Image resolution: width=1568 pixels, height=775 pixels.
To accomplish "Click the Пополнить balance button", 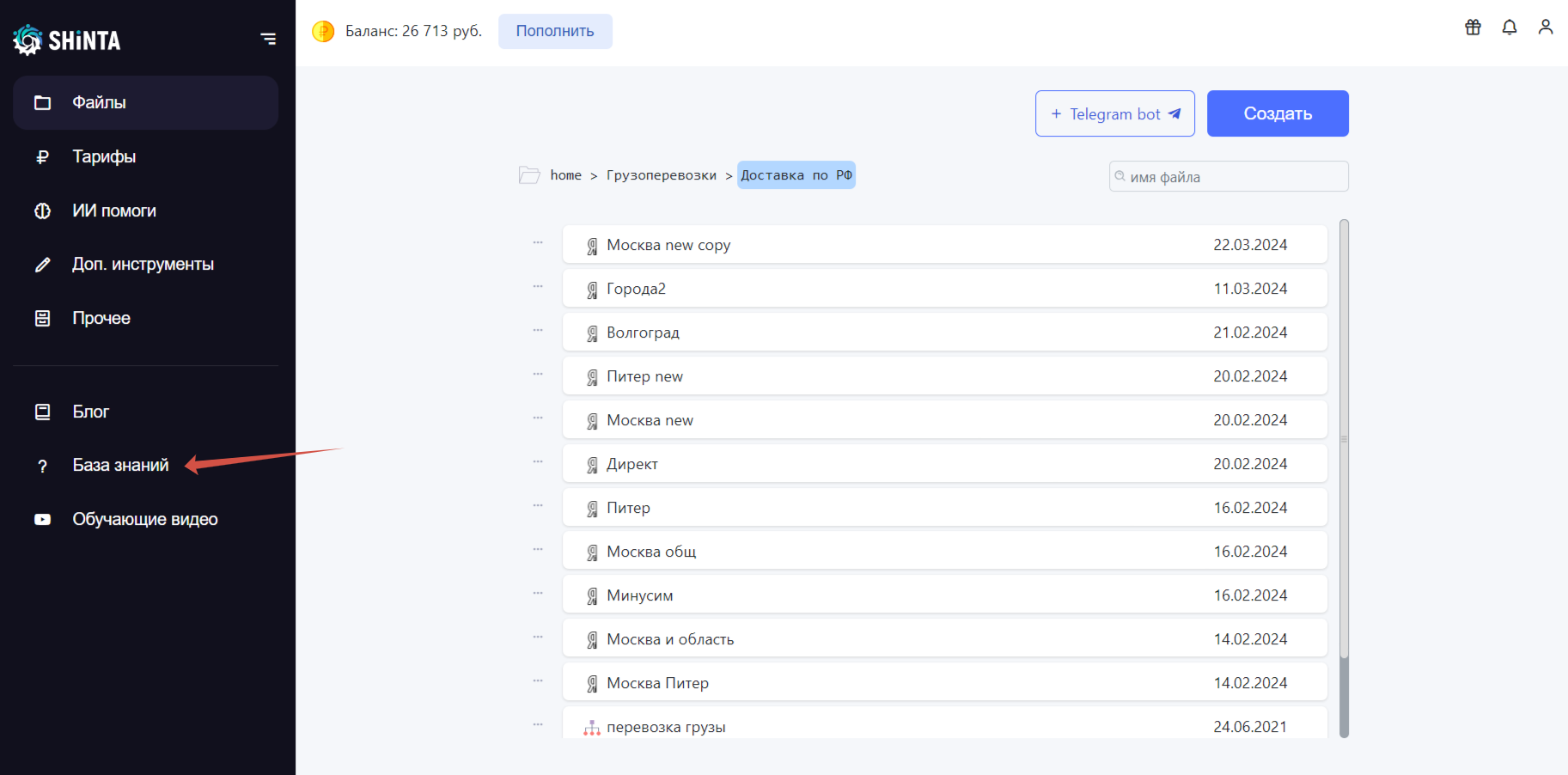I will click(x=555, y=31).
